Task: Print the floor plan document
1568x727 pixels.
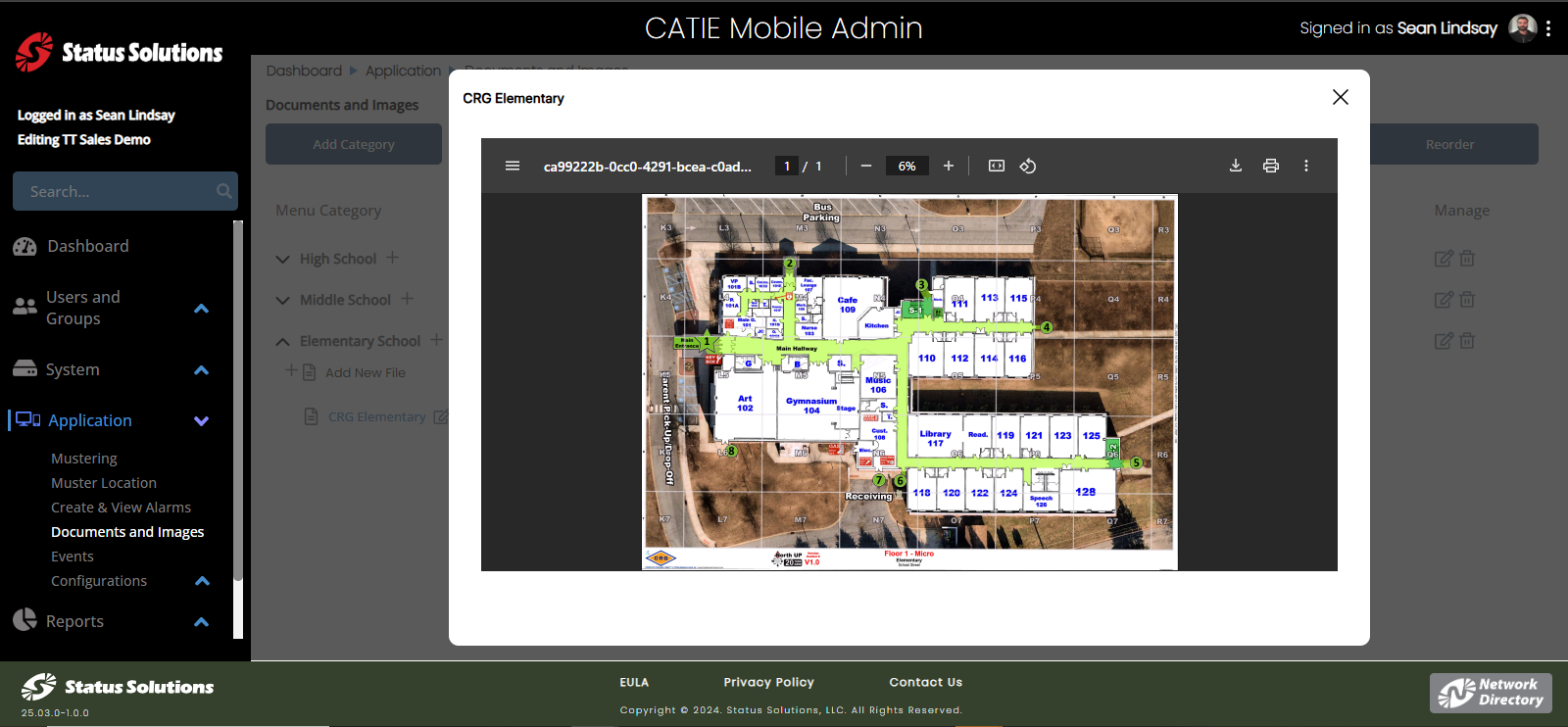Action: coord(1271,166)
